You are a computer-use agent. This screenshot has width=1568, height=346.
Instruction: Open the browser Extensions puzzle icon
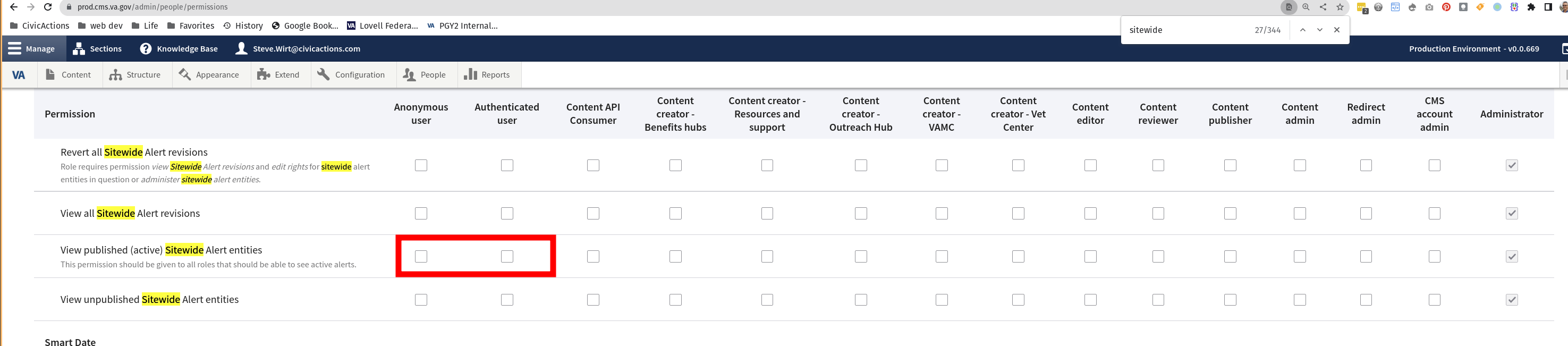(x=1531, y=7)
